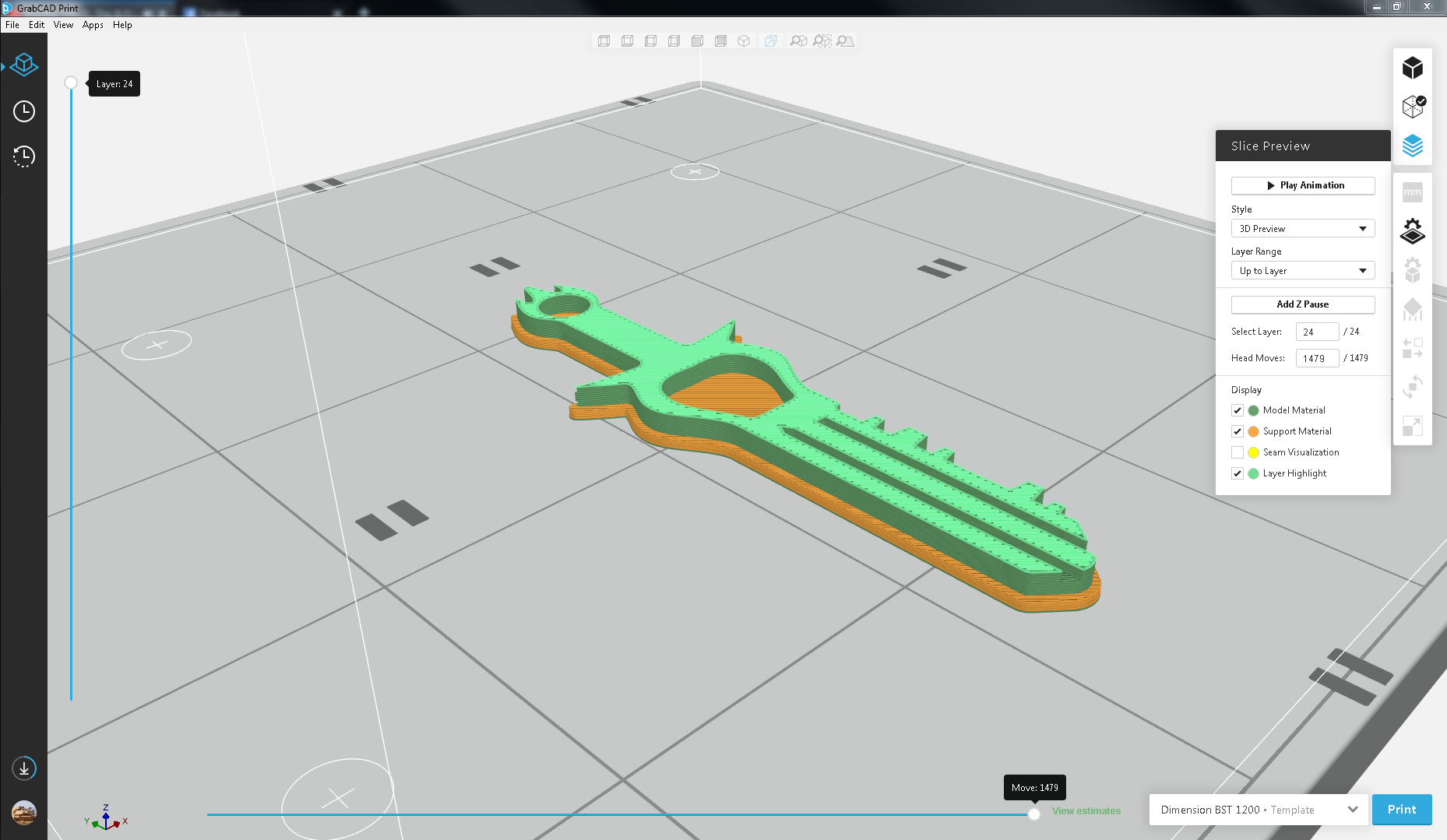
Task: Click the horizontal Move slider handle
Action: pyautogui.click(x=1034, y=814)
